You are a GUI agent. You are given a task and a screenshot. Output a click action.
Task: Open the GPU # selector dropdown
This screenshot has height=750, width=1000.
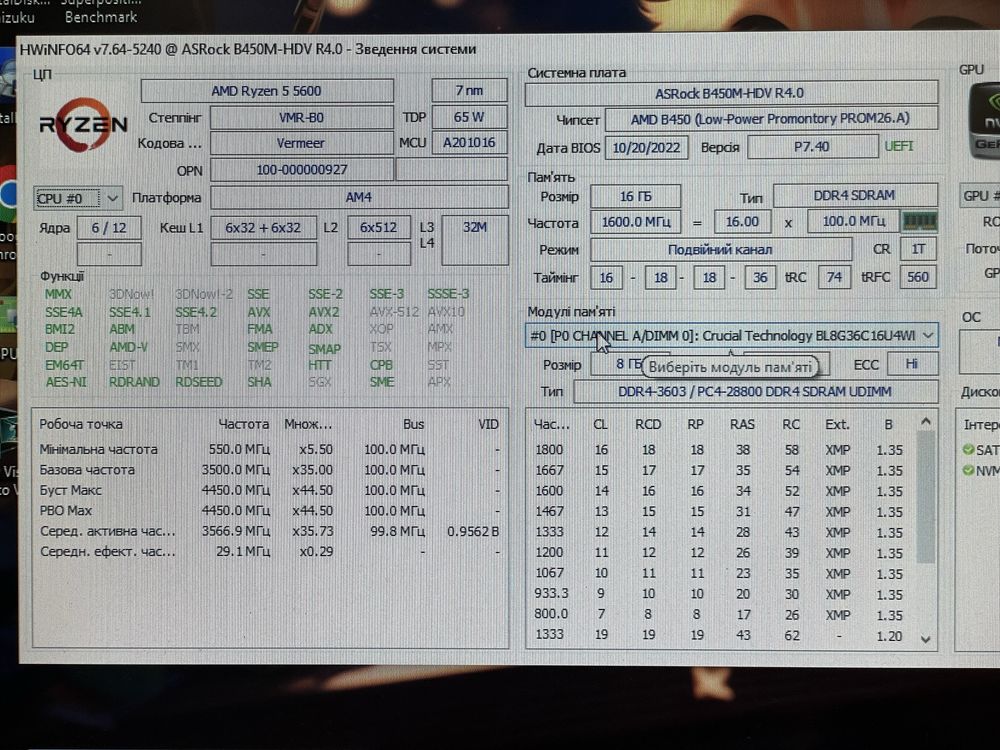pyautogui.click(x=980, y=196)
